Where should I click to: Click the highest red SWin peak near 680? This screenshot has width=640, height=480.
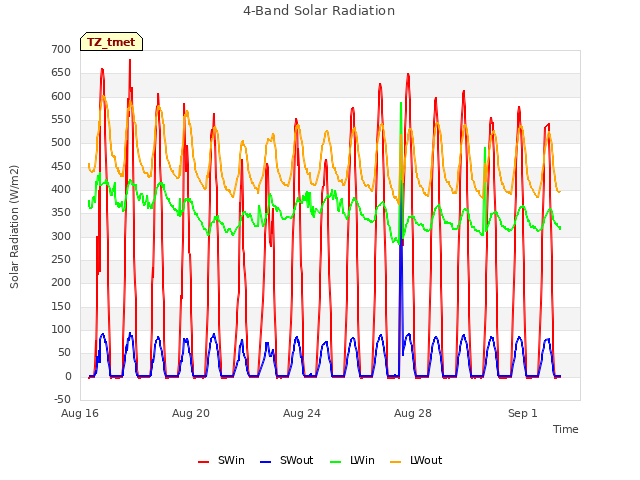[130, 61]
